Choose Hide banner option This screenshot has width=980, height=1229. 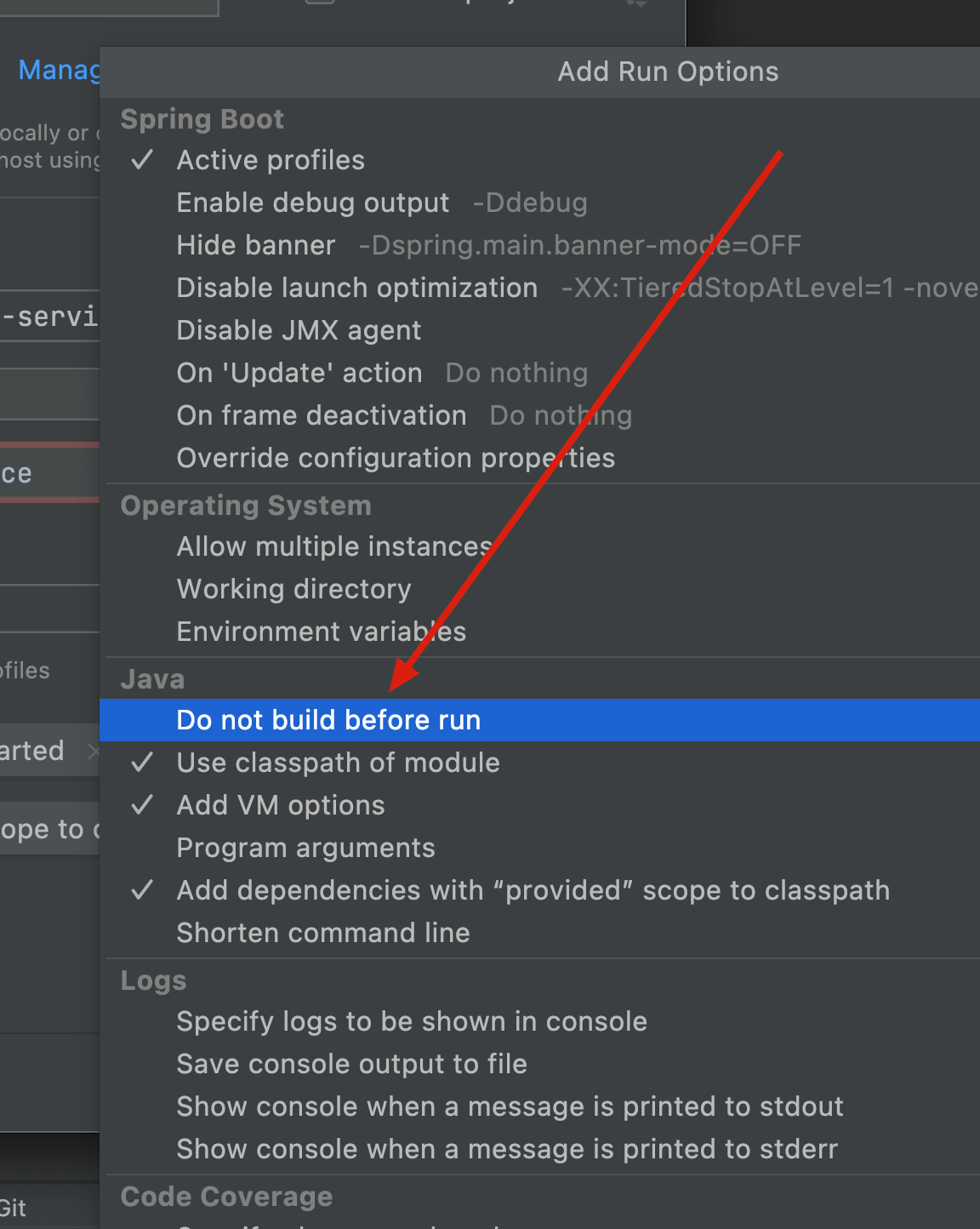click(x=255, y=245)
